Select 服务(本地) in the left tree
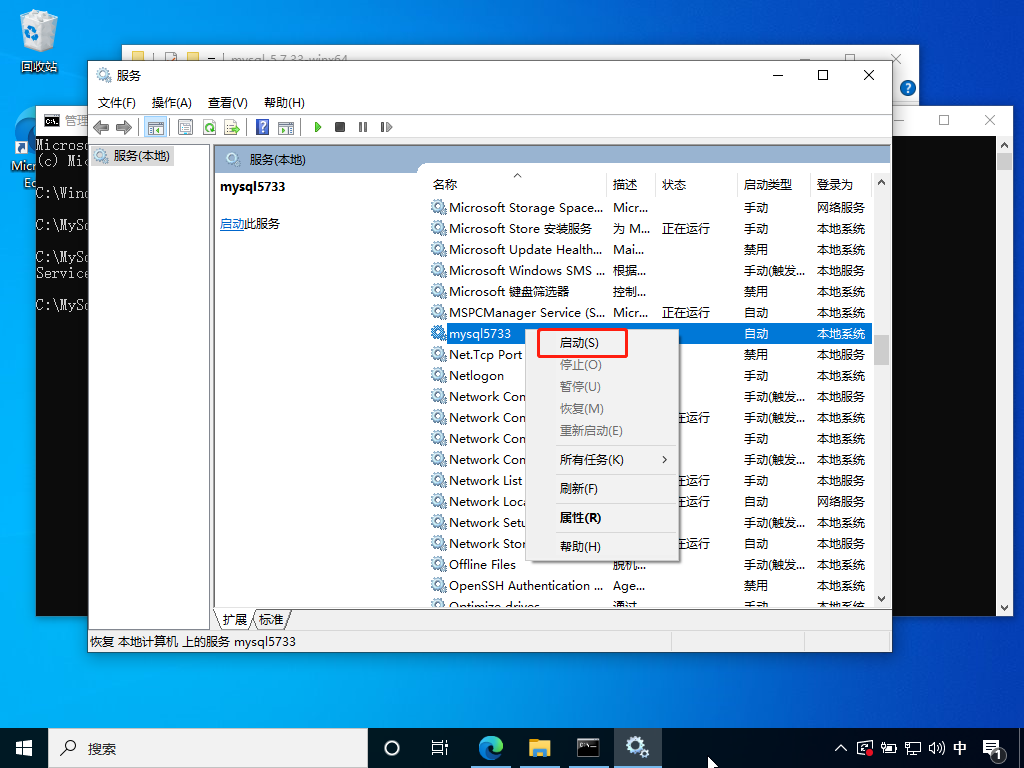 click(141, 156)
